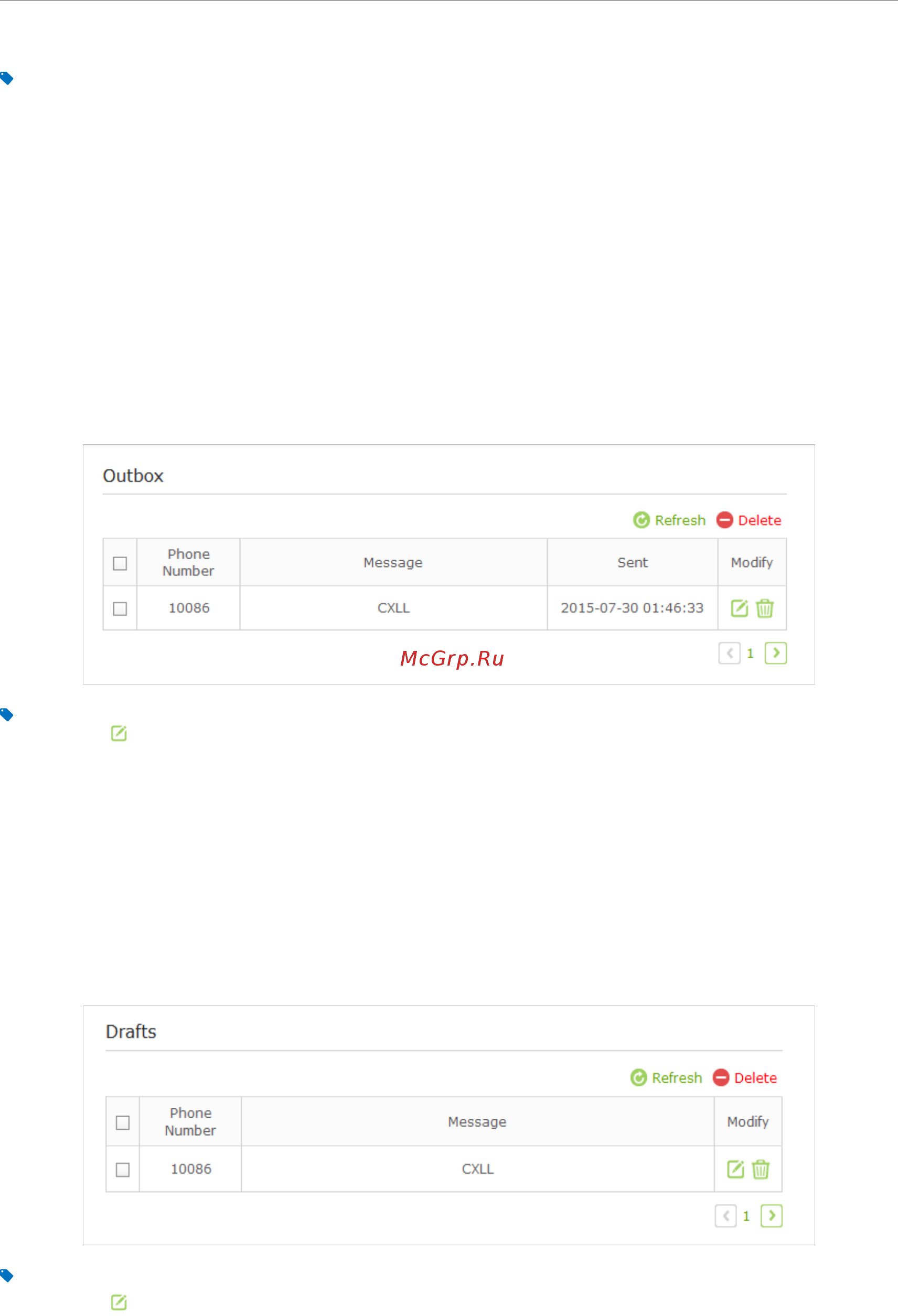The image size is (898, 1316).
Task: Tick the 10086 row checkbox in Outbox
Action: [x=120, y=609]
